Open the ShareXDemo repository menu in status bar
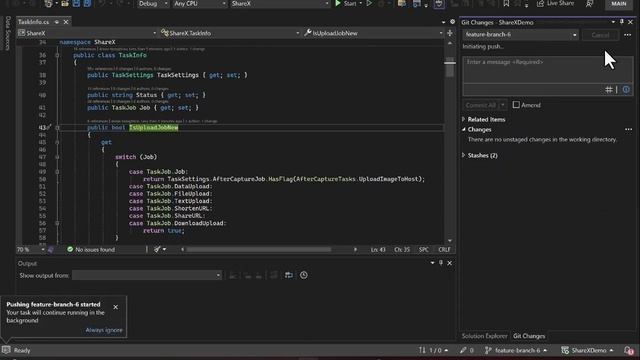This screenshot has width=640, height=360. point(588,350)
